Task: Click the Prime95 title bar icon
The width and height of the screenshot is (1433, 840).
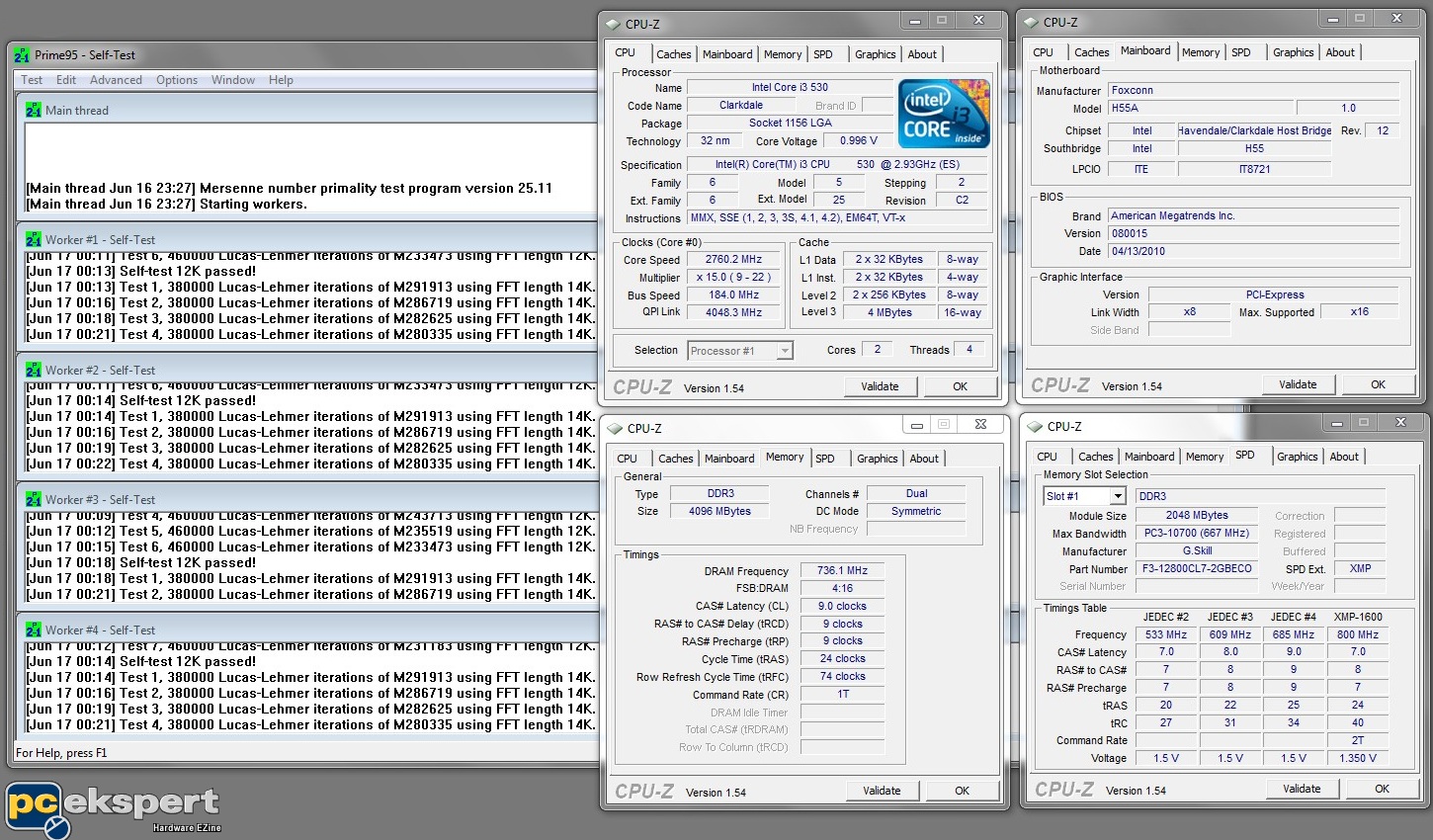Action: [22, 55]
